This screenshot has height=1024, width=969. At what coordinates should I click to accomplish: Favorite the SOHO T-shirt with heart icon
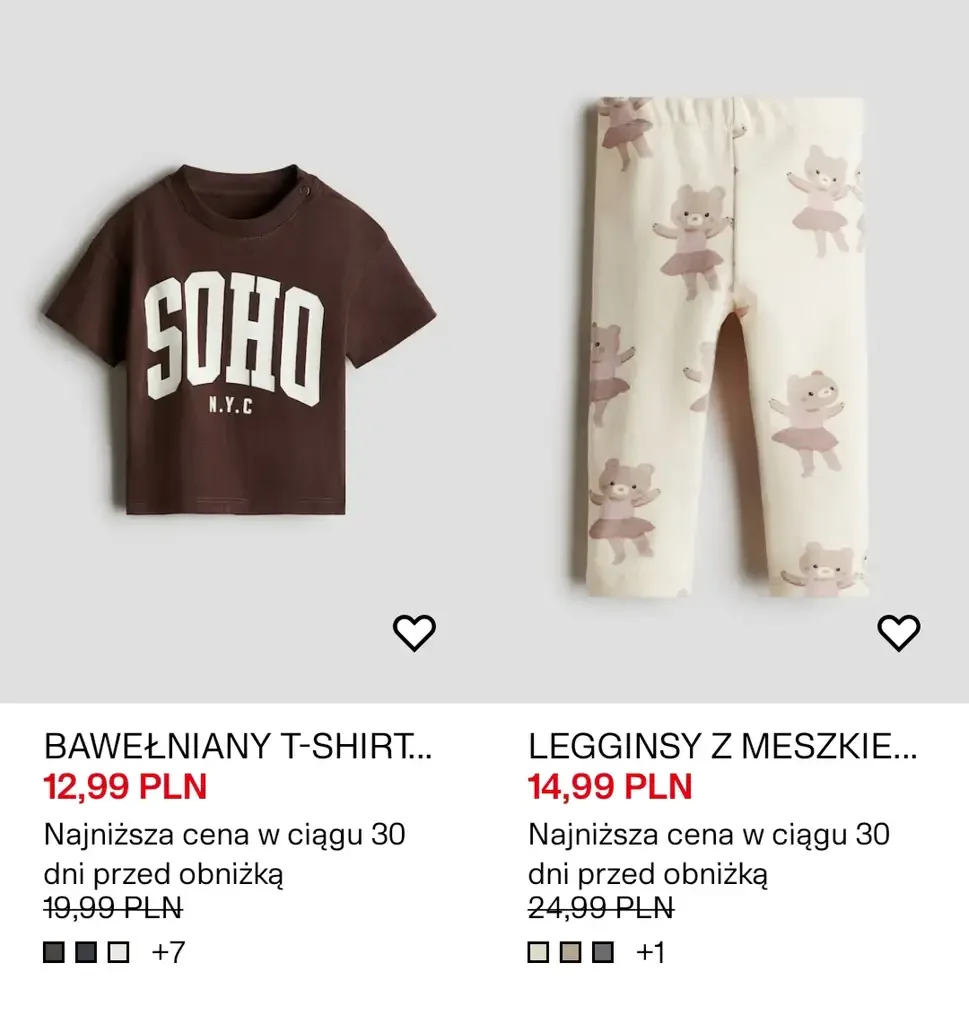click(x=414, y=632)
